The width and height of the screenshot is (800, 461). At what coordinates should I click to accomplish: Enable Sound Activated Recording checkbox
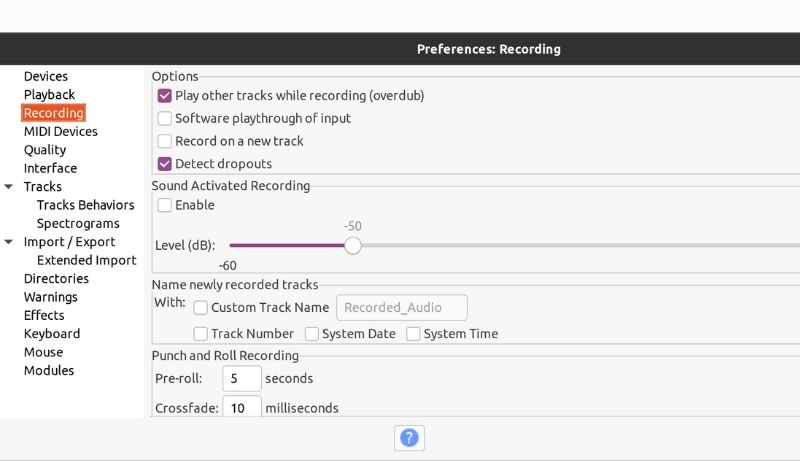pos(165,205)
